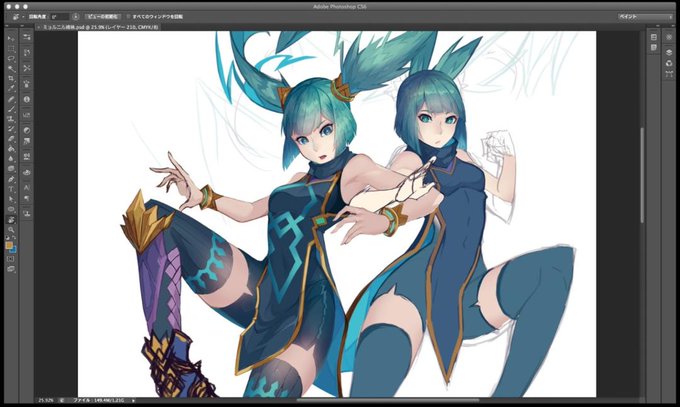The width and height of the screenshot is (680, 407).
Task: Click the ファイル size status text
Action: click(x=98, y=400)
